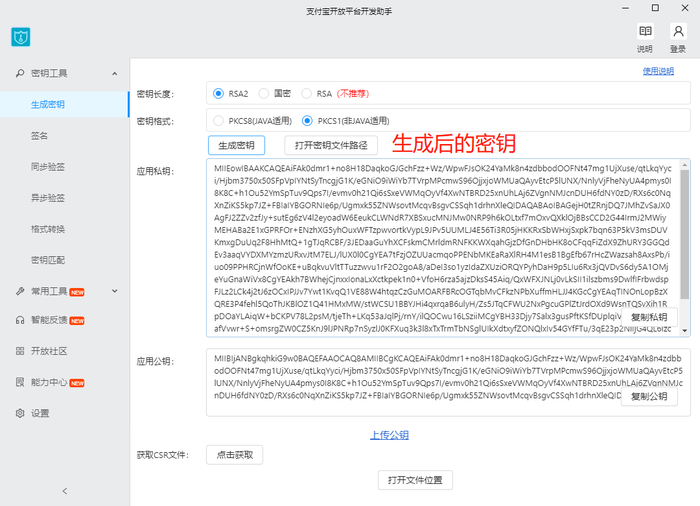
Task: Select the RSA2 key length option
Action: pos(218,94)
